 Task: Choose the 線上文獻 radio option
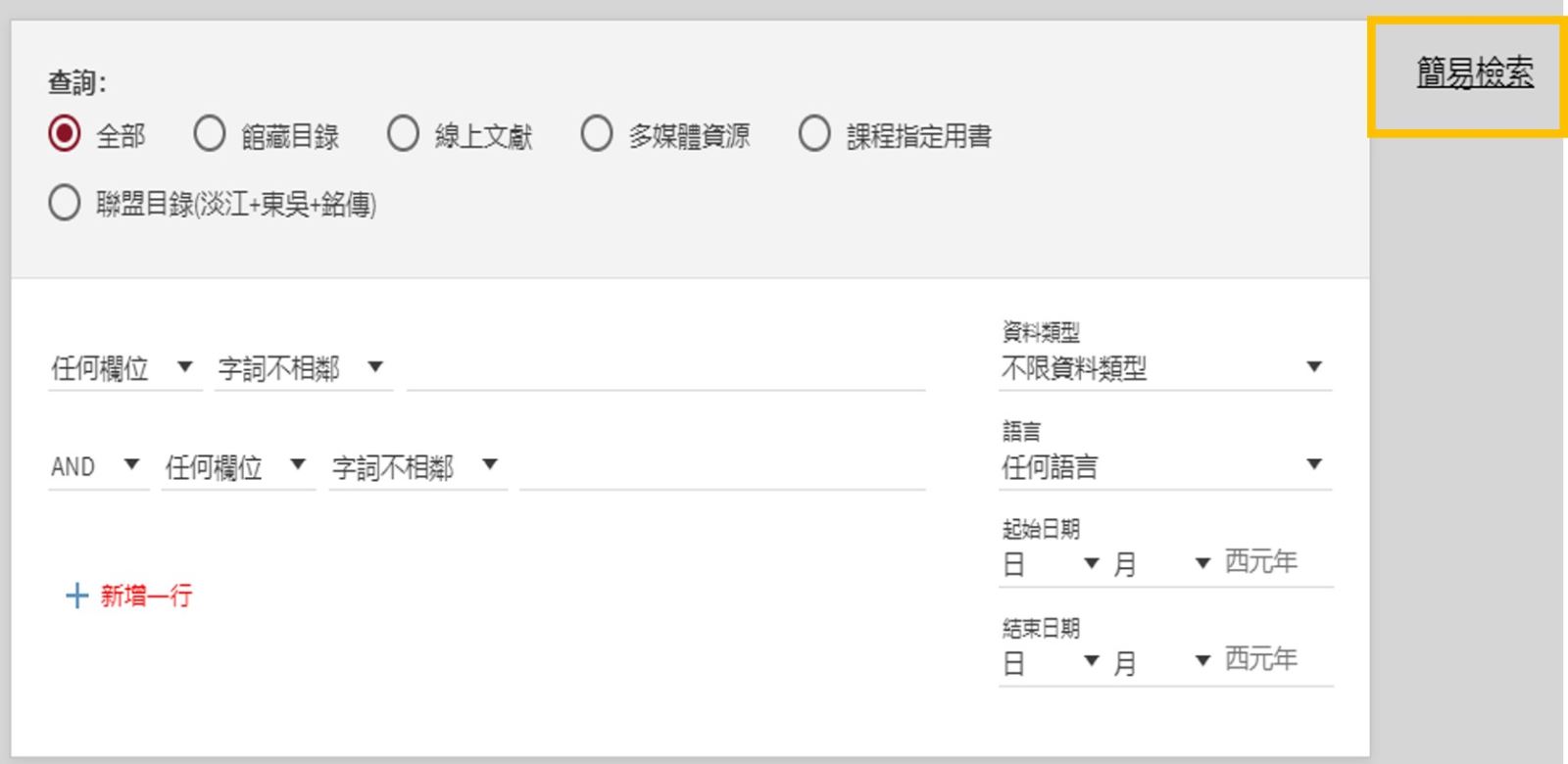pos(403,133)
